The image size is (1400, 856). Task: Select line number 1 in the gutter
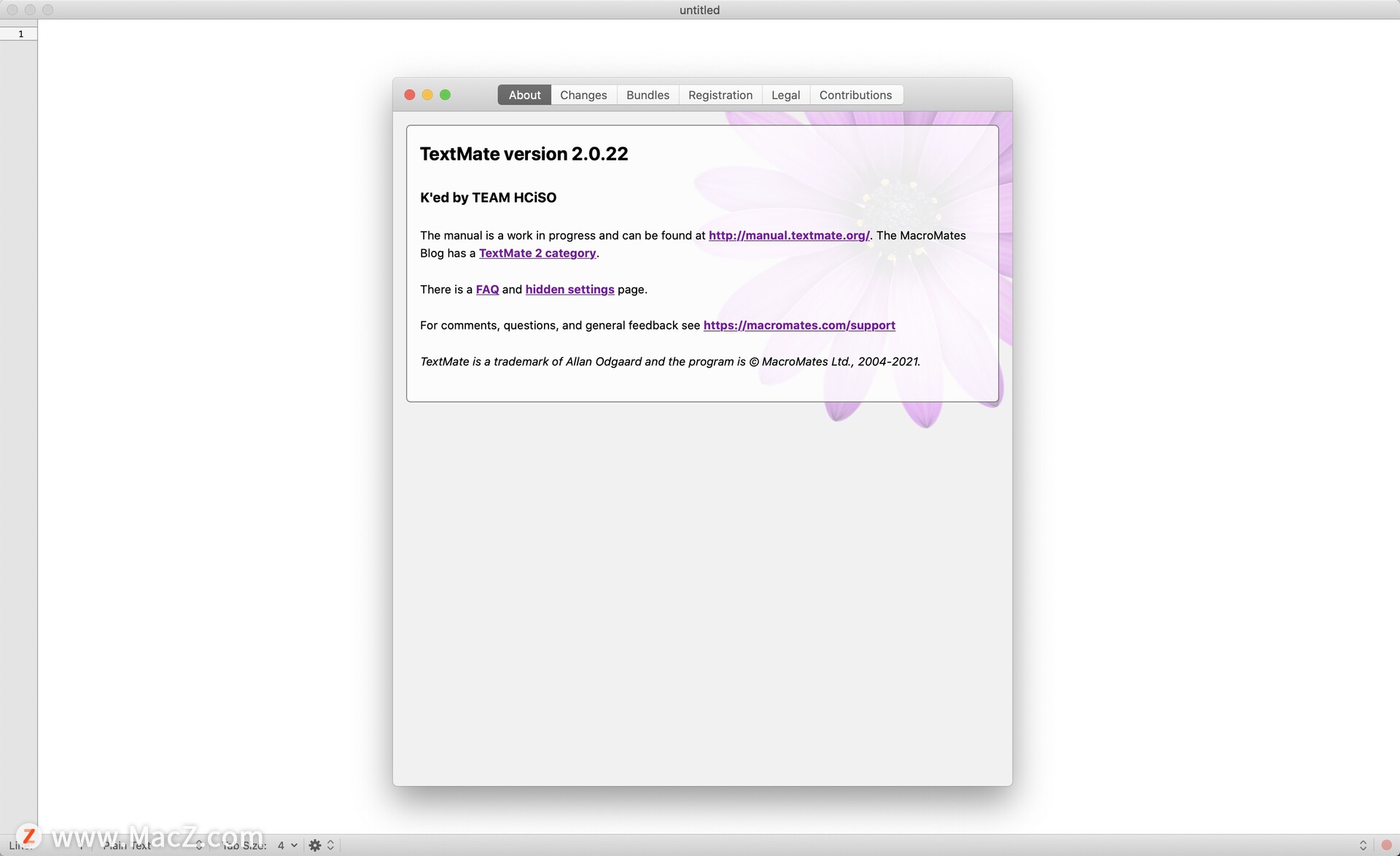click(20, 34)
